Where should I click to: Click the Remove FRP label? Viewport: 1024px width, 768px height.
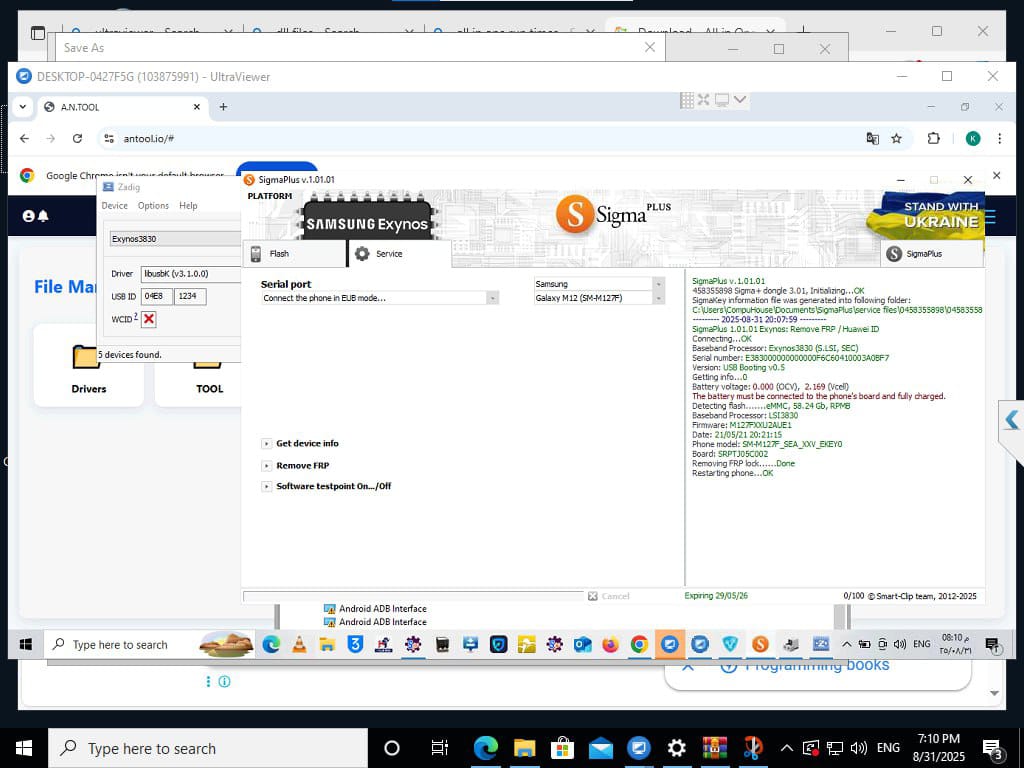click(x=302, y=466)
